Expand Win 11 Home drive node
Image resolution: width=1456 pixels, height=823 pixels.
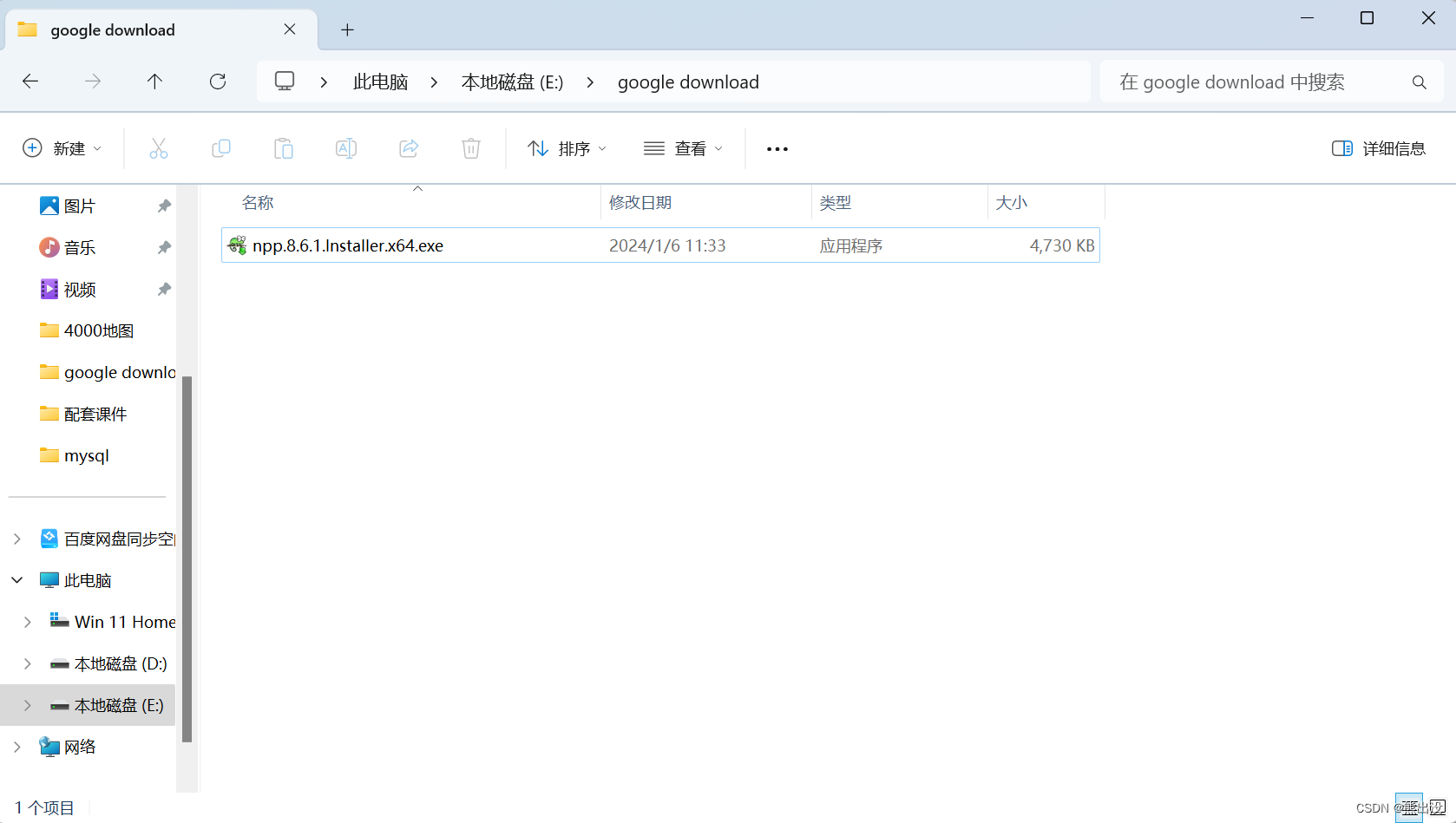click(x=28, y=622)
